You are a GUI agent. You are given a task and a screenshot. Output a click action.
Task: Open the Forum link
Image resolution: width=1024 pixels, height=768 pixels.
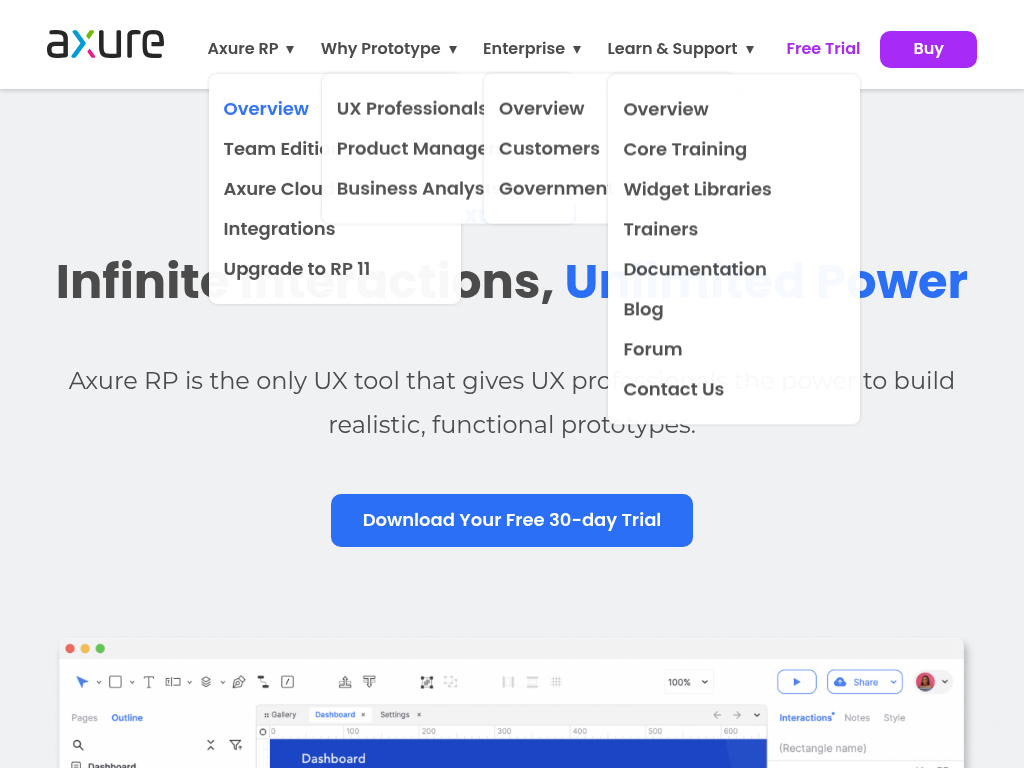point(652,349)
